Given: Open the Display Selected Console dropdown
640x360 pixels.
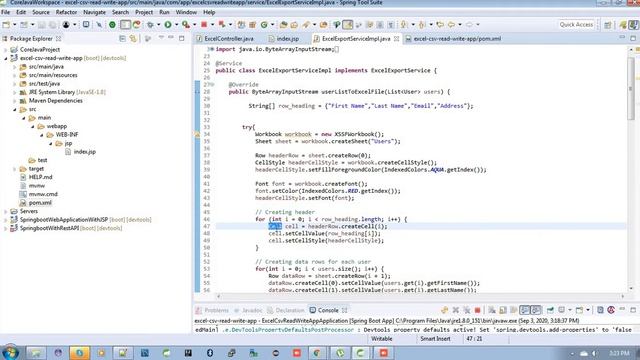Looking at the screenshot, I should click(x=569, y=310).
